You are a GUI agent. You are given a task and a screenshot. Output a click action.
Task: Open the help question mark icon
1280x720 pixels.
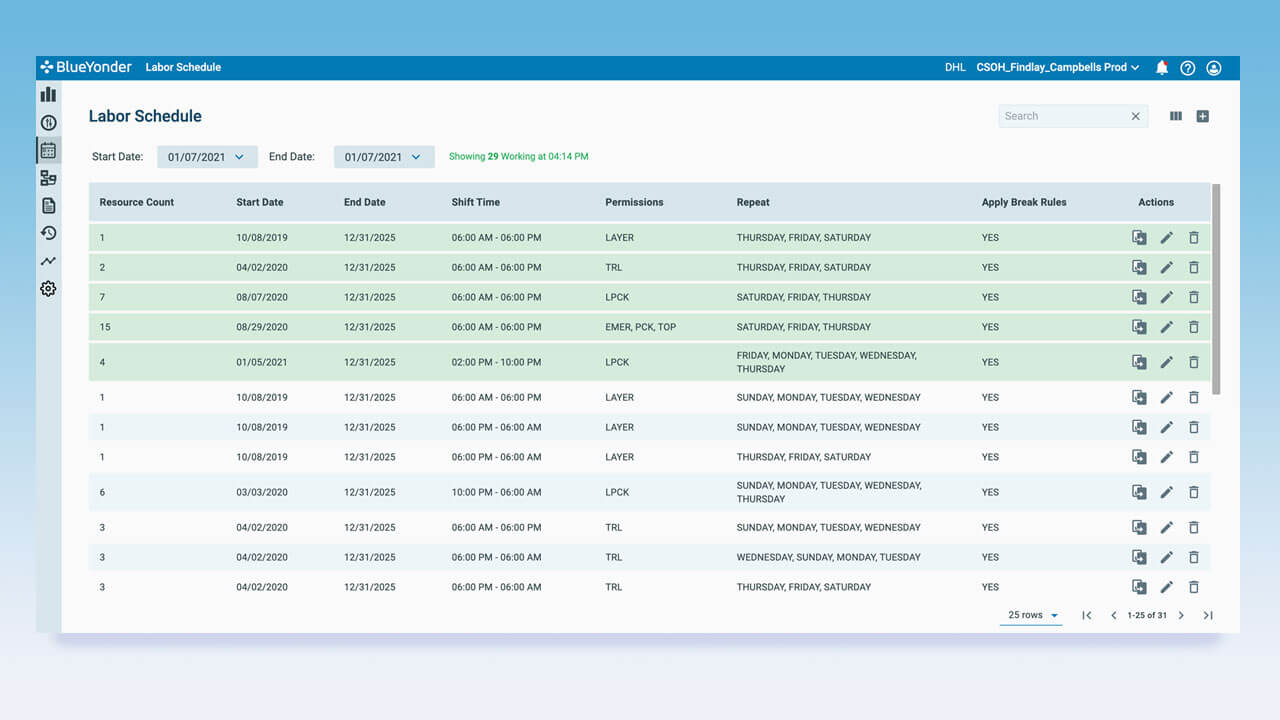click(1188, 68)
